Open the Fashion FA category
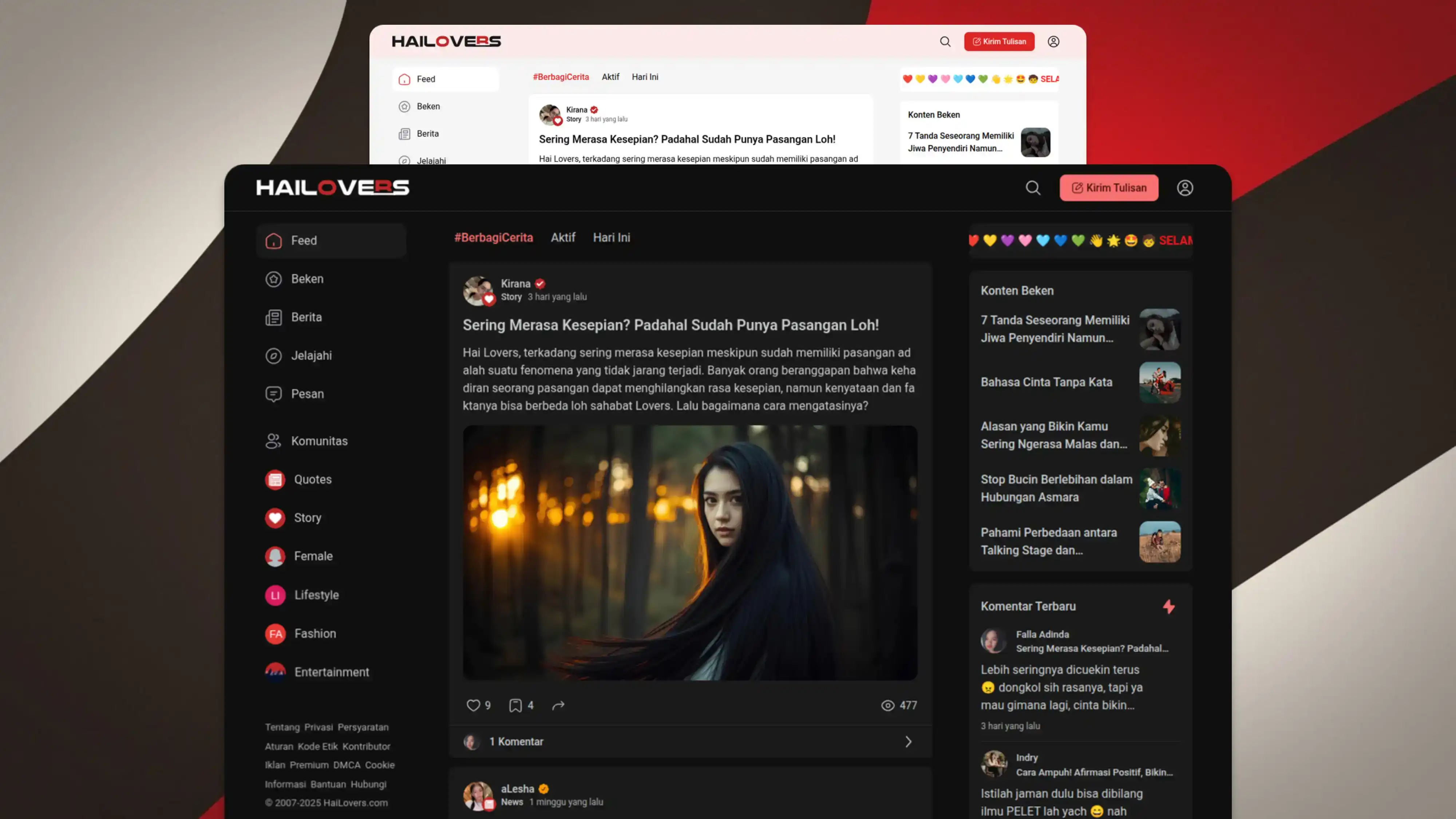The height and width of the screenshot is (819, 1456). click(275, 634)
